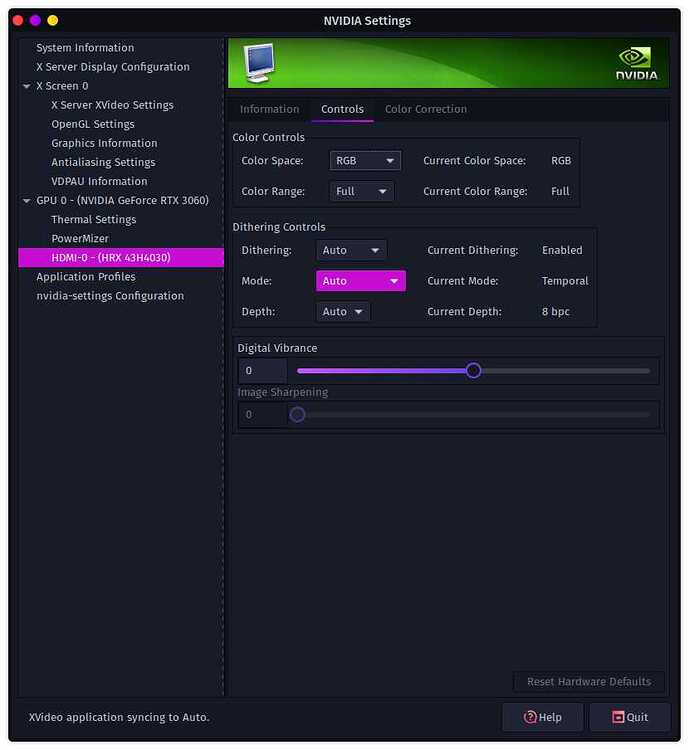This screenshot has width=688, height=750.
Task: Select the Controls tab
Action: click(x=342, y=109)
